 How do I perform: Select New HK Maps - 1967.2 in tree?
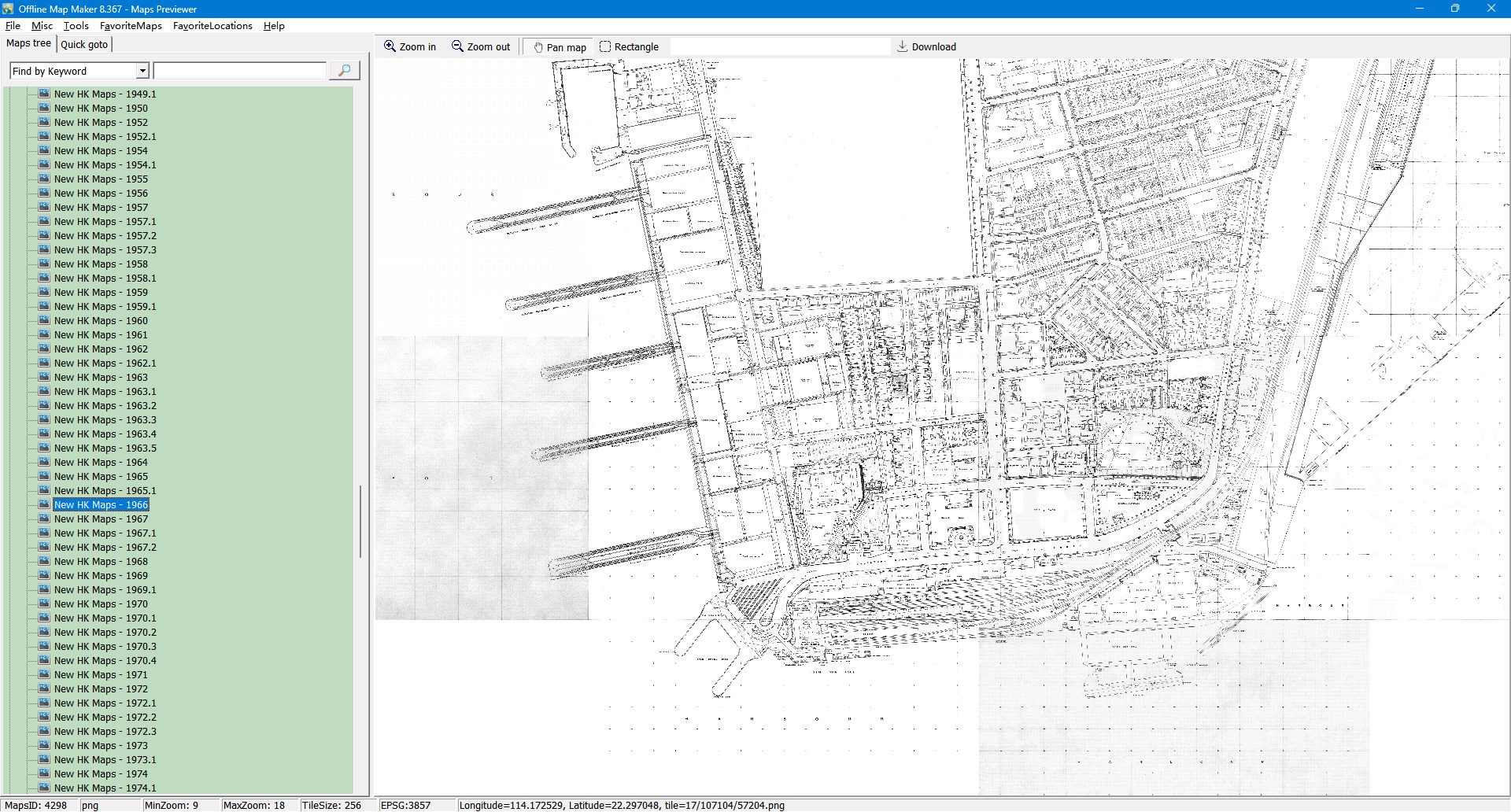click(105, 548)
